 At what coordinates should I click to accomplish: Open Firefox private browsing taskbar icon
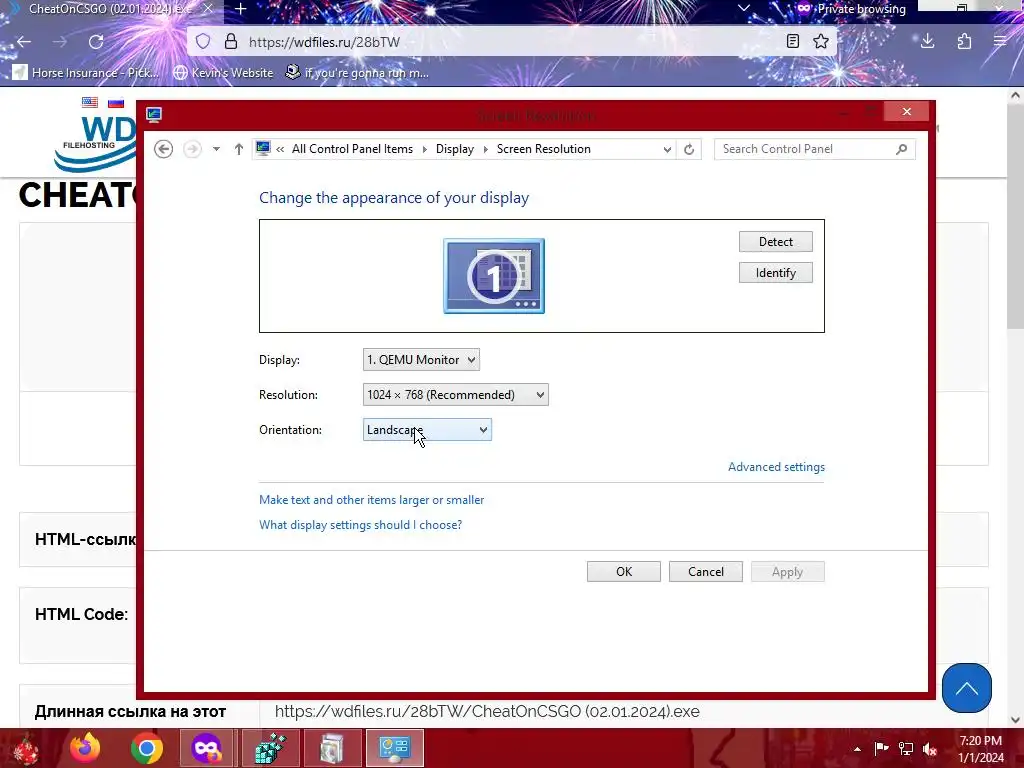(x=206, y=748)
